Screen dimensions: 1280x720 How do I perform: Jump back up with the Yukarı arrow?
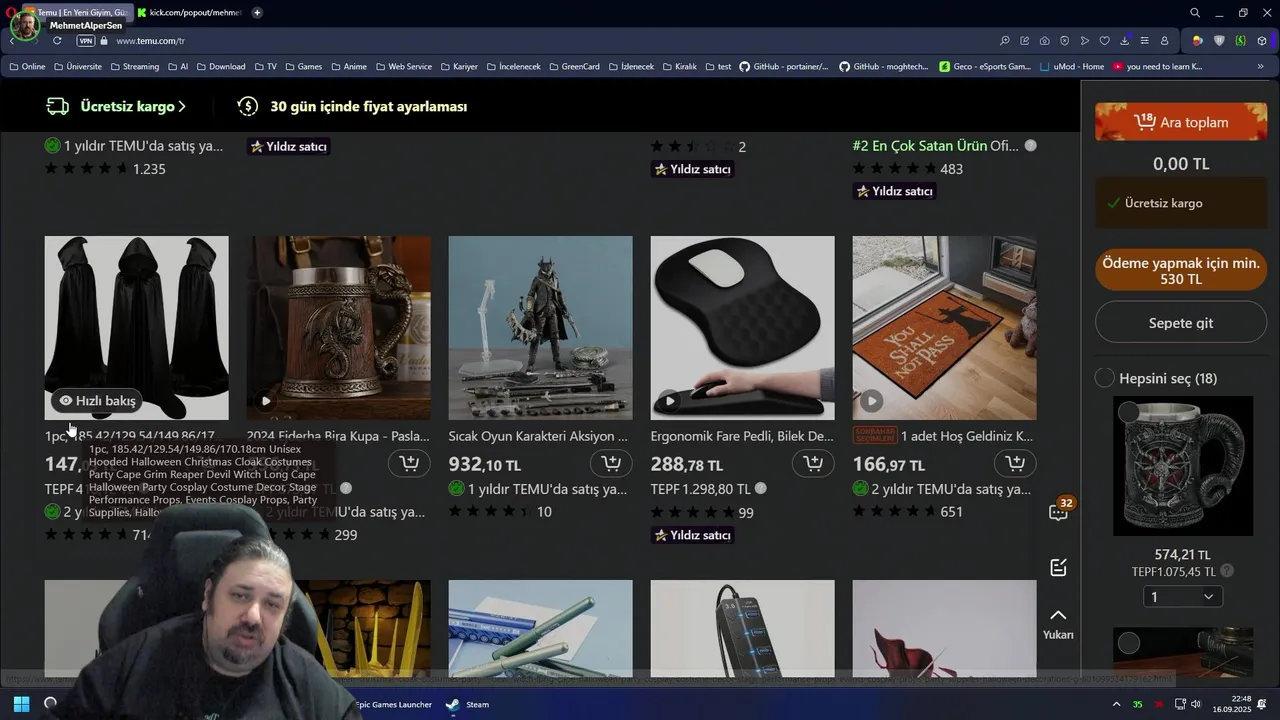pyautogui.click(x=1058, y=623)
